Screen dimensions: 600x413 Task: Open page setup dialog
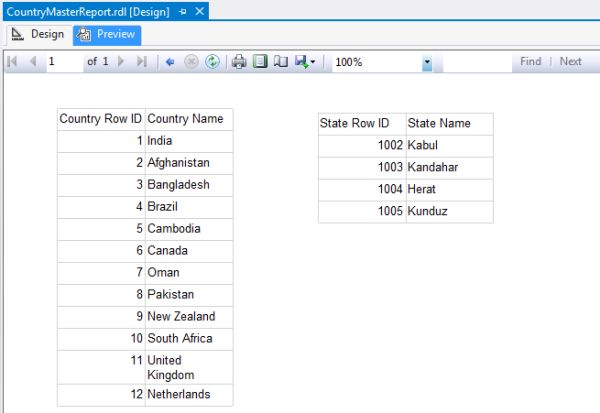click(281, 62)
